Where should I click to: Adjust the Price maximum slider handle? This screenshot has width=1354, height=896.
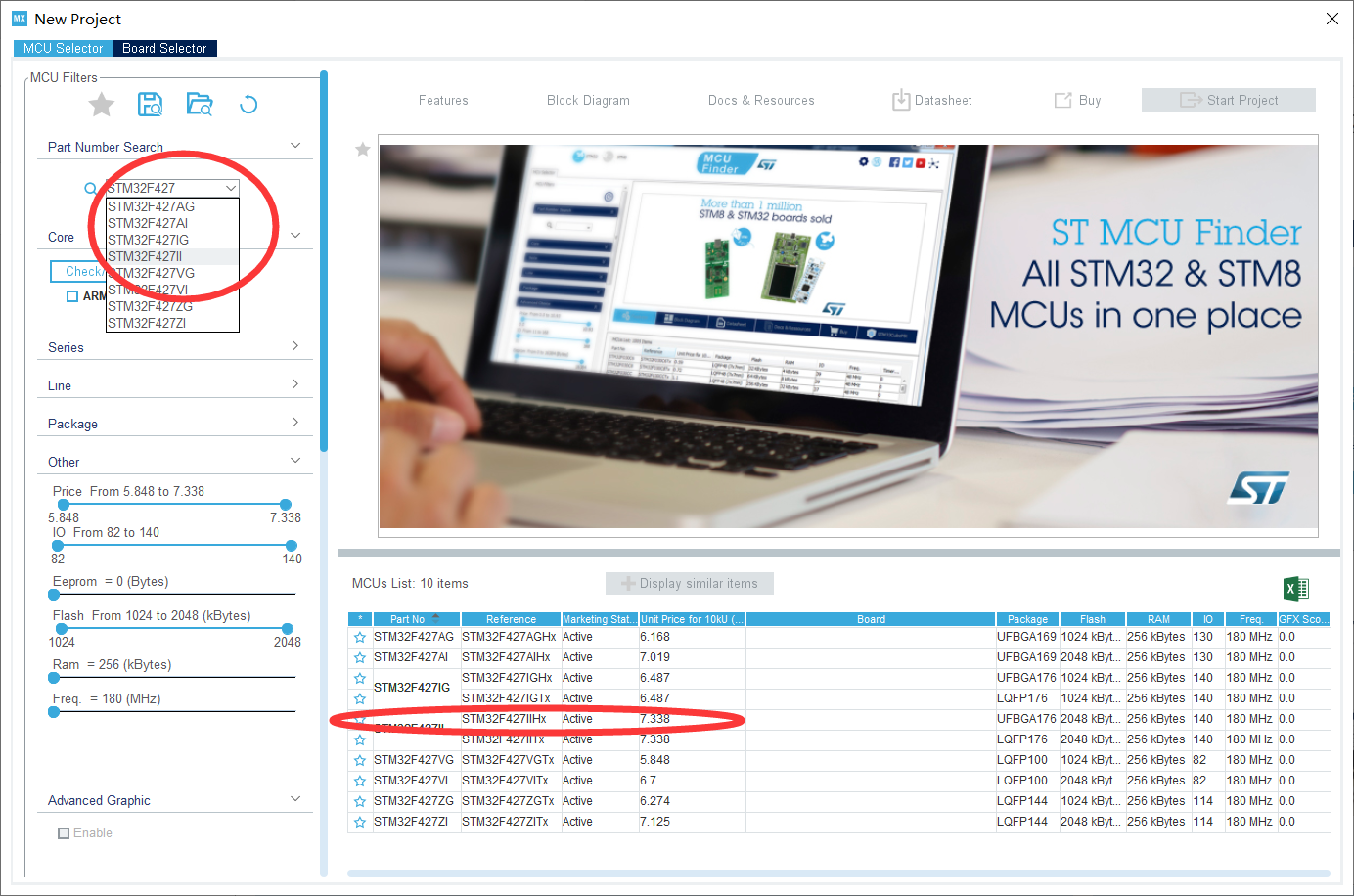286,505
